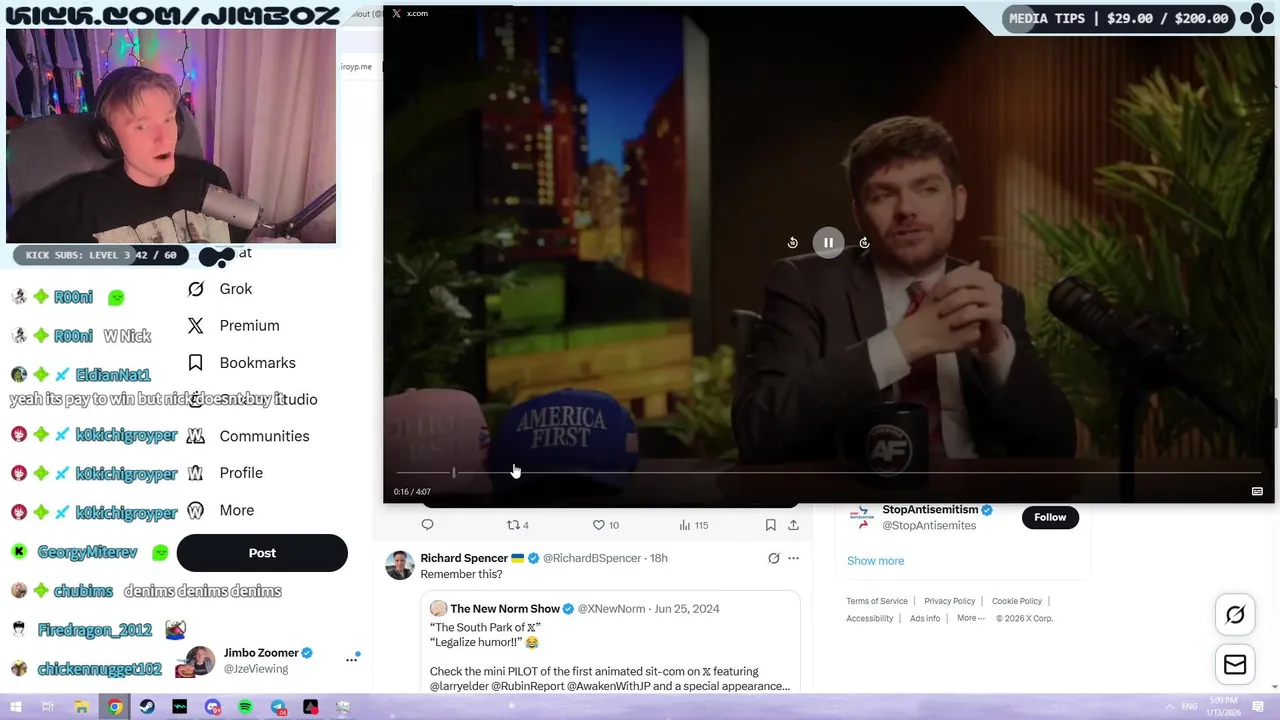Click chat user Firedragon_2012

(x=95, y=630)
